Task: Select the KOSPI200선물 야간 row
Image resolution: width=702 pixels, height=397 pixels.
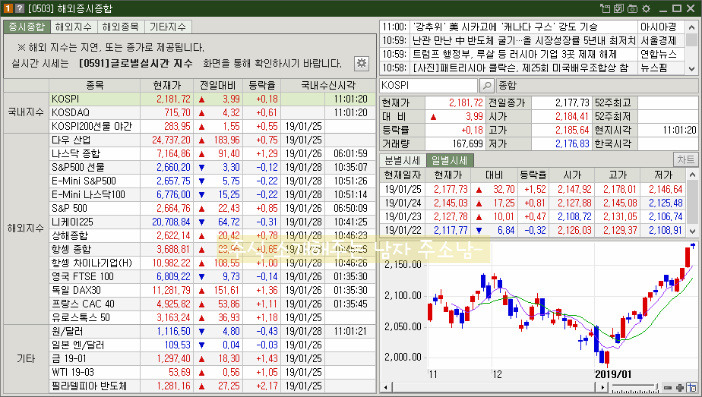Action: pos(212,126)
